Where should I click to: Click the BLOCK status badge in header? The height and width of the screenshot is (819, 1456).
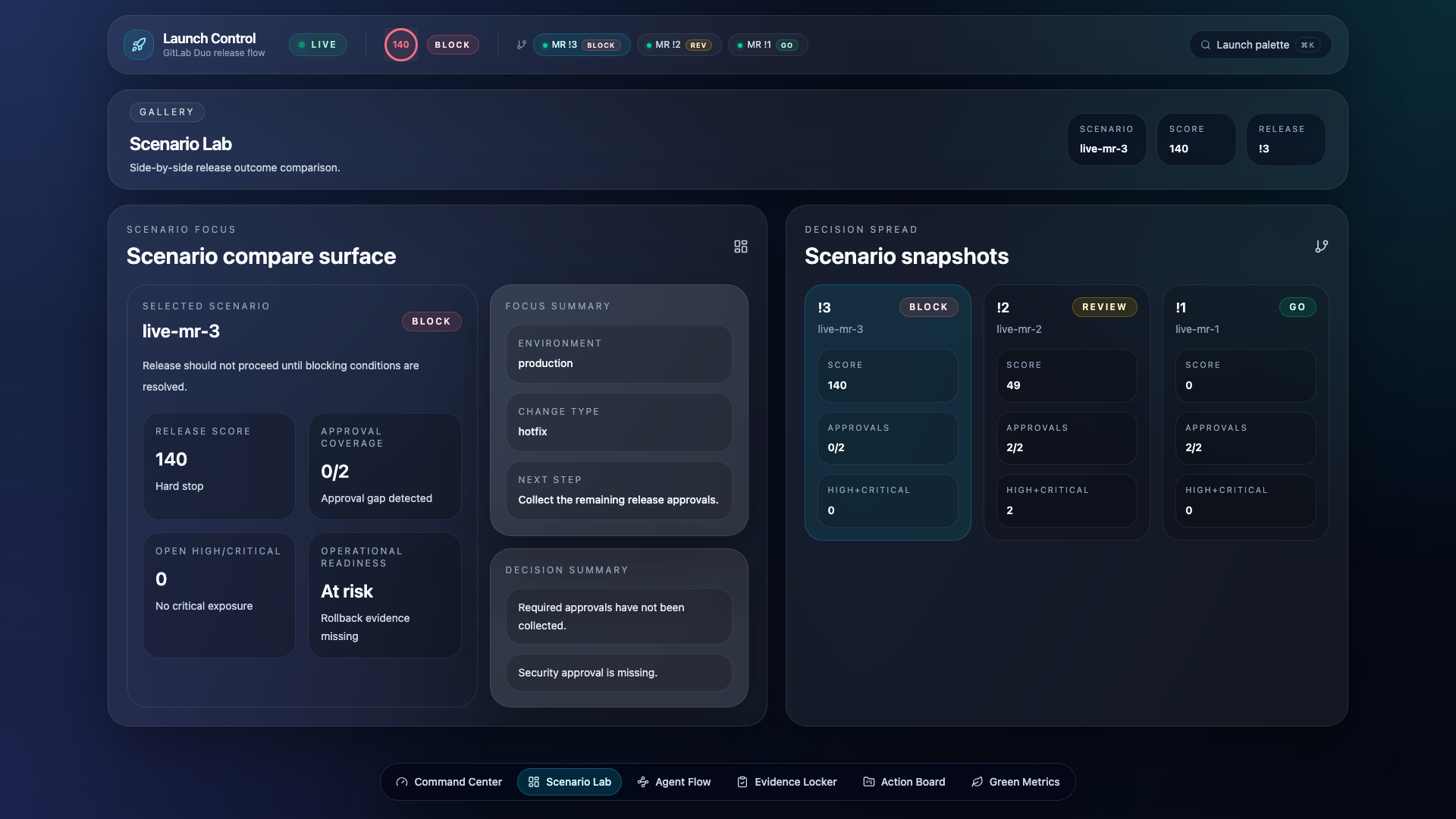coord(453,45)
